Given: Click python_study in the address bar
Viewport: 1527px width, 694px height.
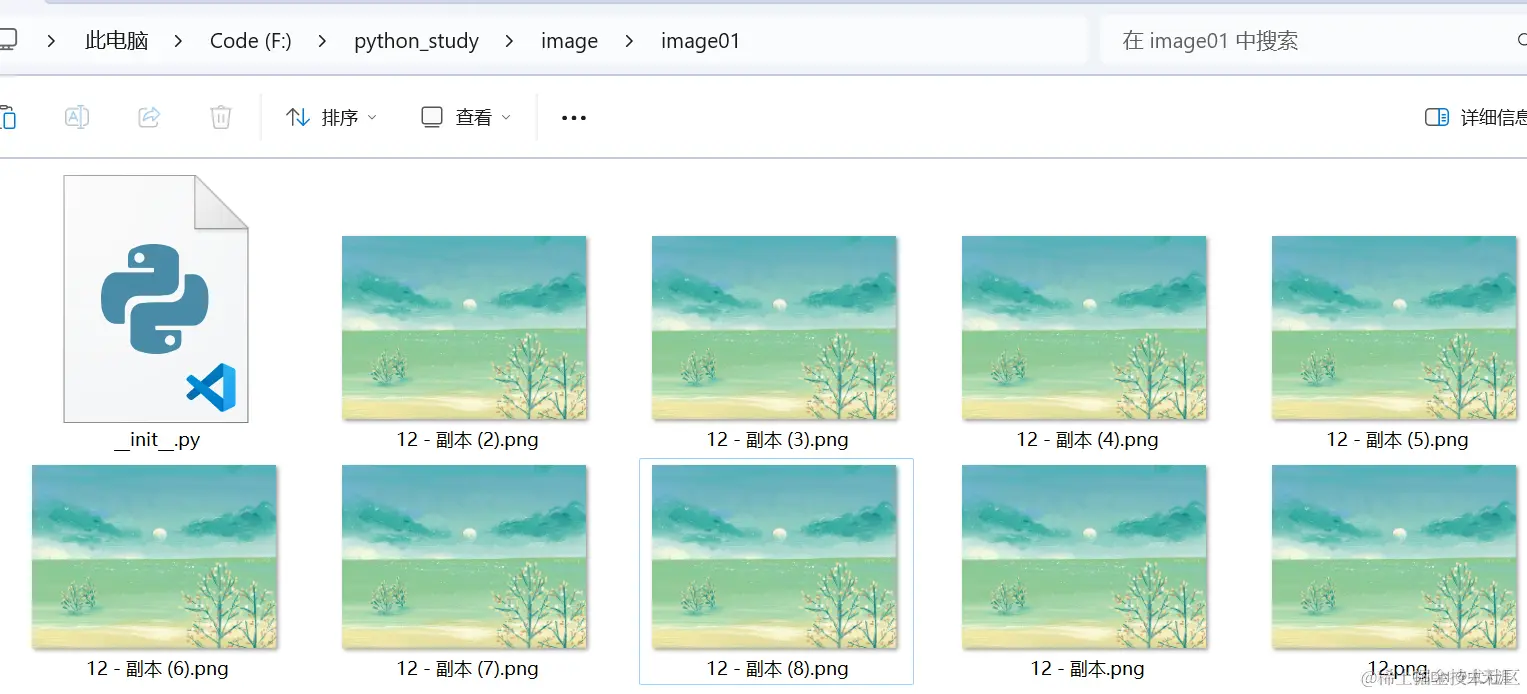Looking at the screenshot, I should tap(416, 41).
